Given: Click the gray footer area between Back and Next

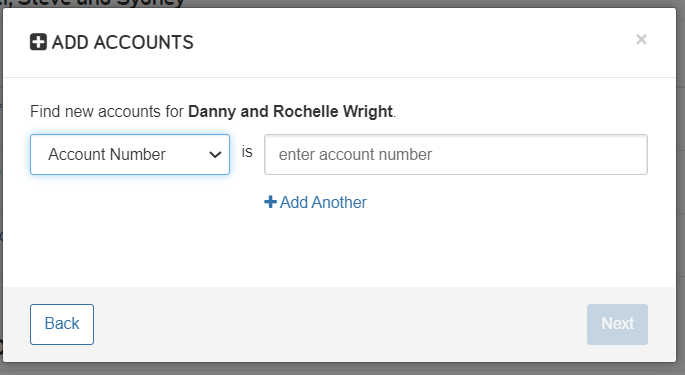Looking at the screenshot, I should click(x=340, y=324).
